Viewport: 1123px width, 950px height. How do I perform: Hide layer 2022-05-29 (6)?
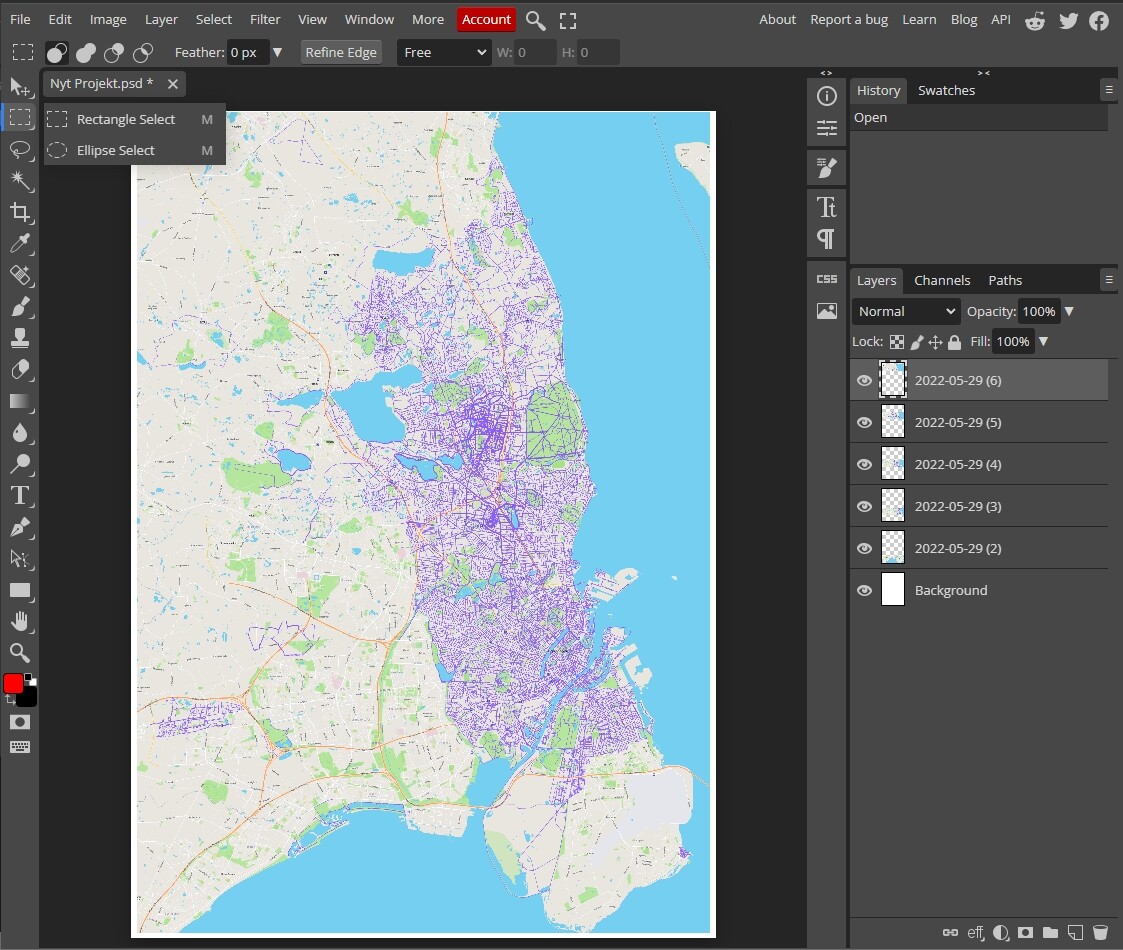[x=864, y=380]
